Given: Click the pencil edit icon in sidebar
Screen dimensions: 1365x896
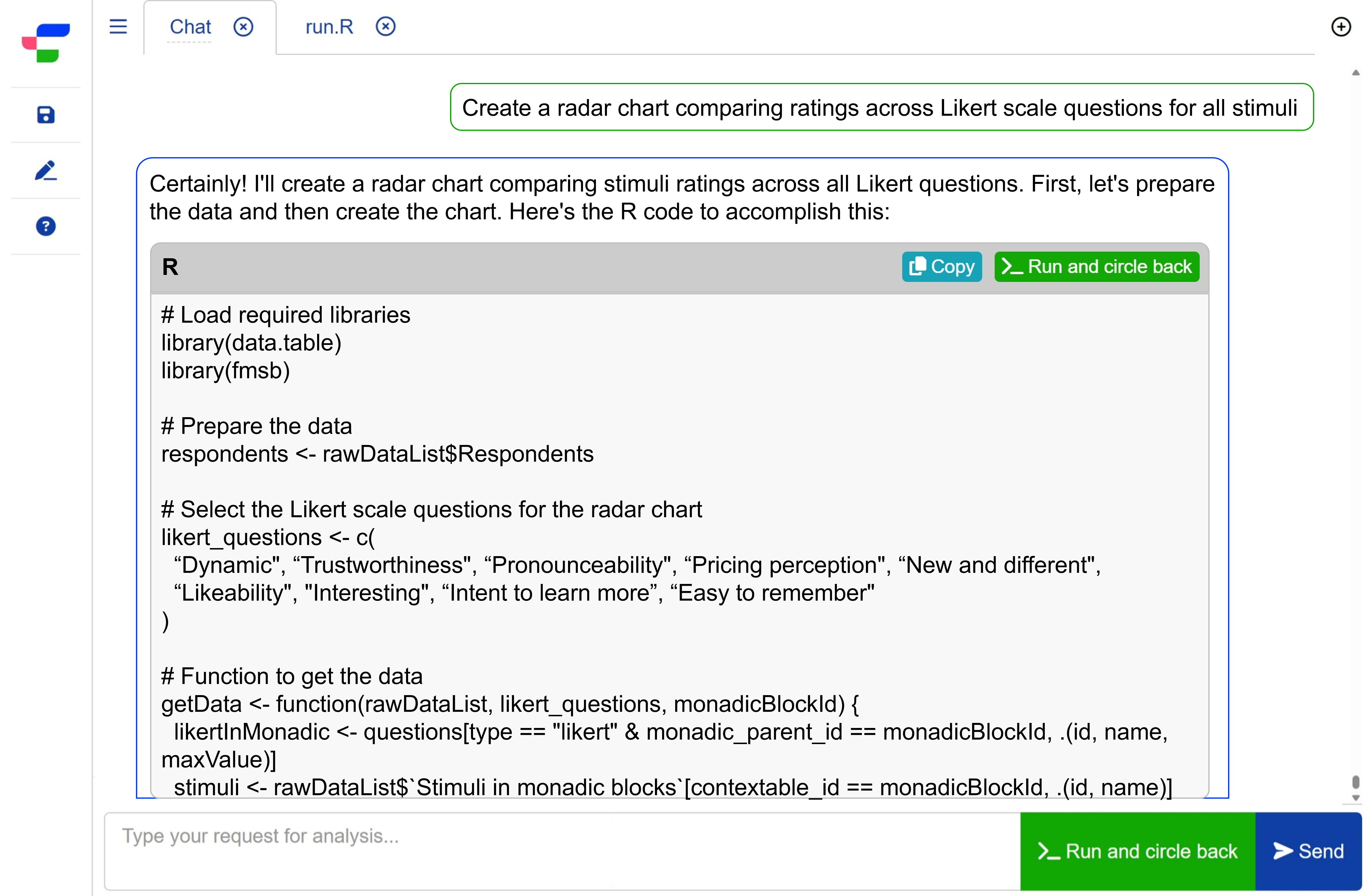Looking at the screenshot, I should click(x=46, y=170).
